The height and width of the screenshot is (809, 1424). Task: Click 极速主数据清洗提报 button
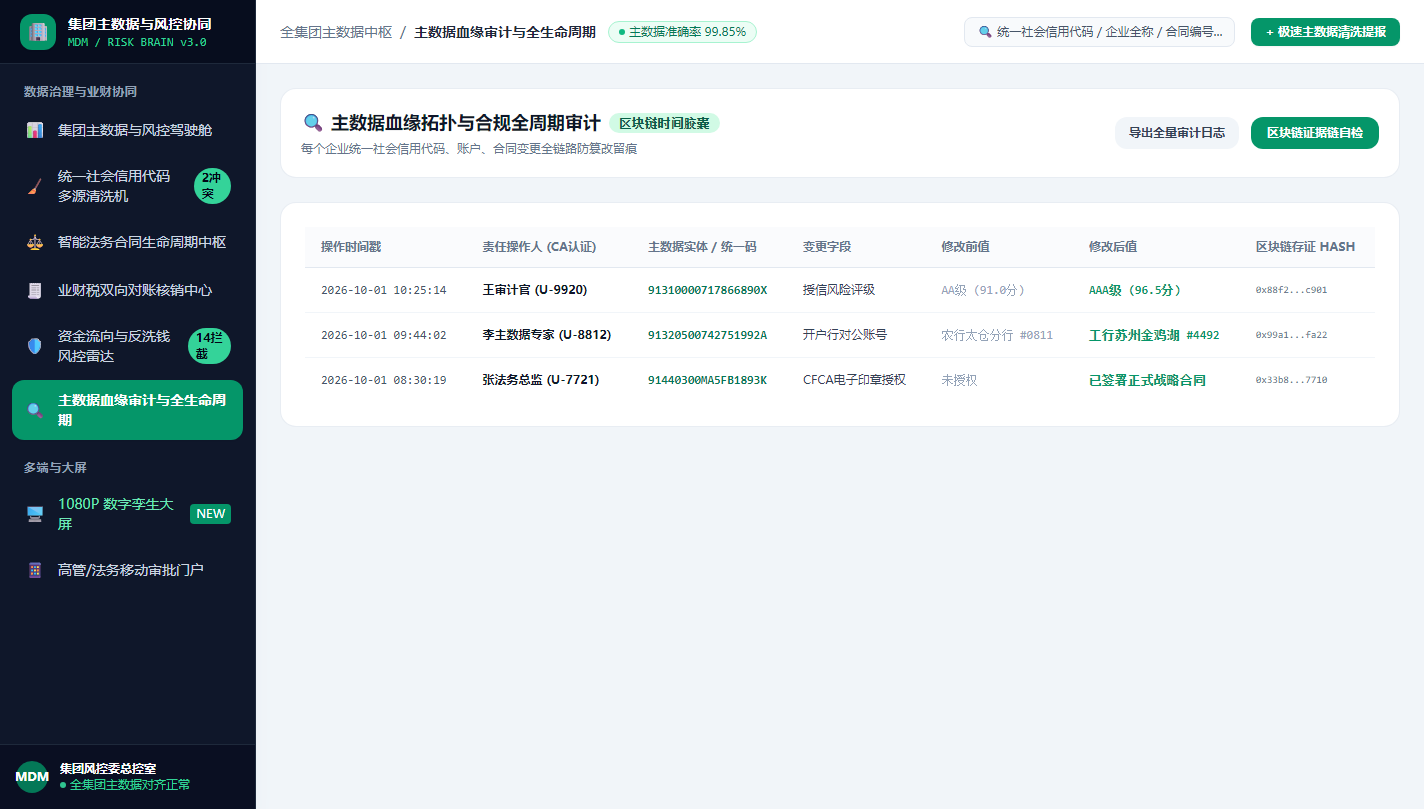coord(1325,32)
